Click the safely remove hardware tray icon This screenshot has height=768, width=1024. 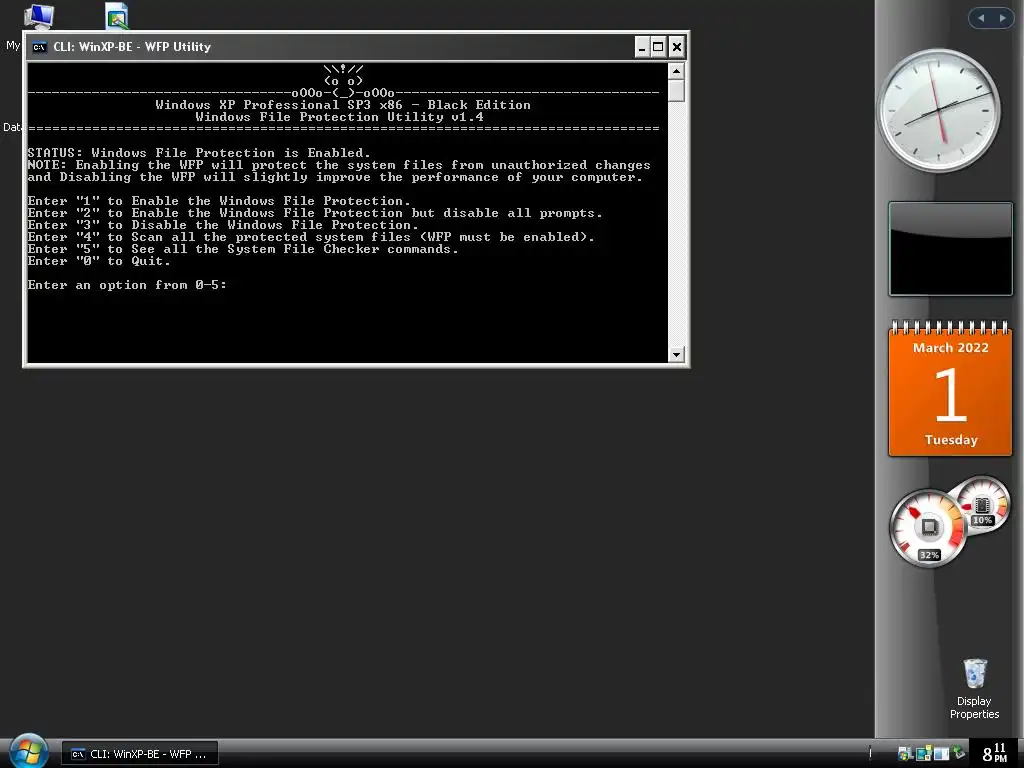coord(959,753)
